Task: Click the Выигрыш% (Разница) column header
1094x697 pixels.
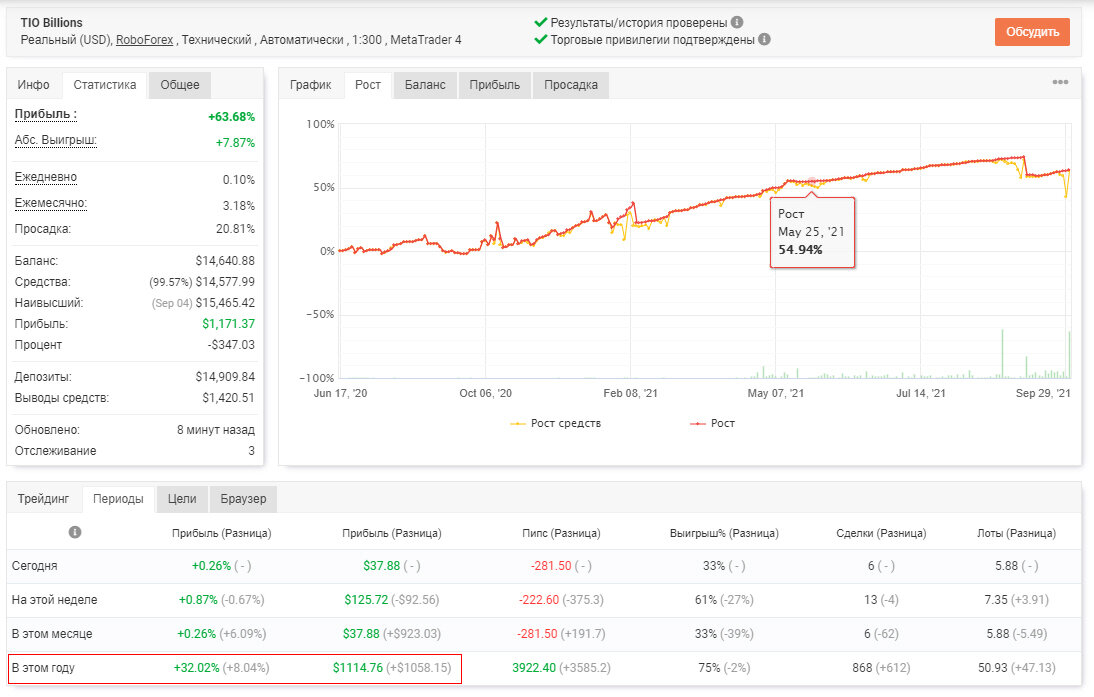Action: coord(724,533)
